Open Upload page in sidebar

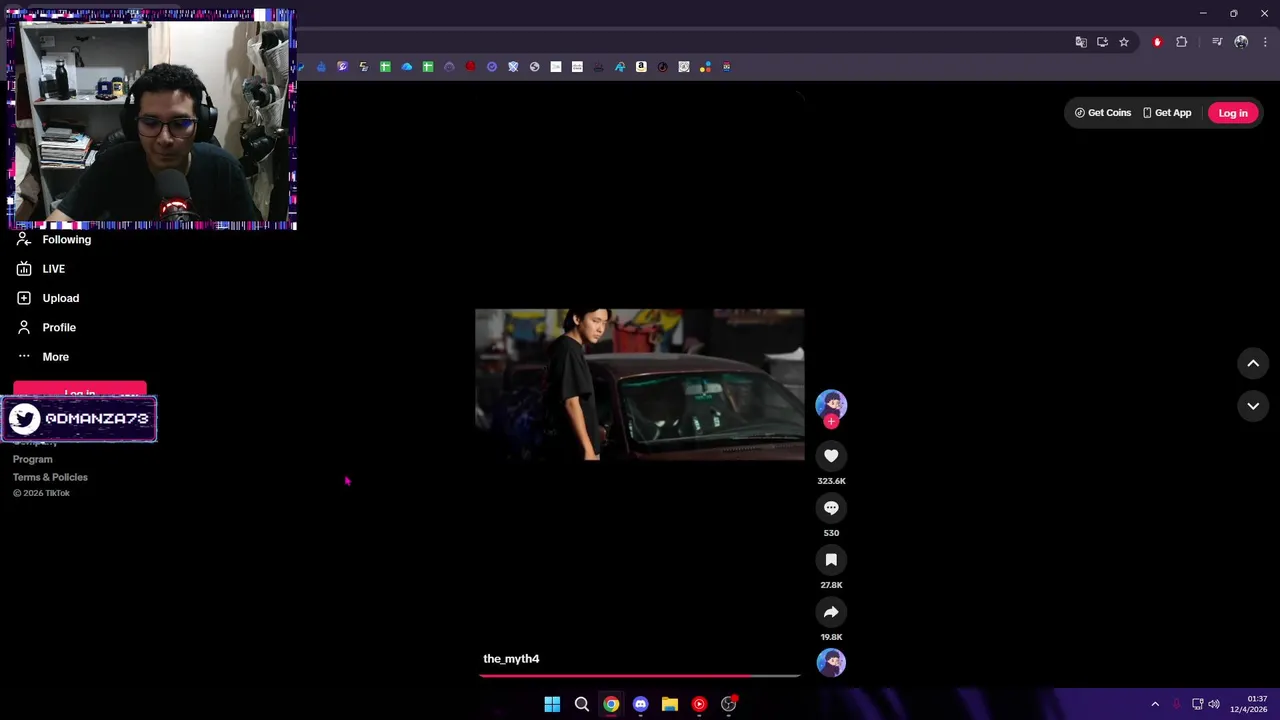48,298
